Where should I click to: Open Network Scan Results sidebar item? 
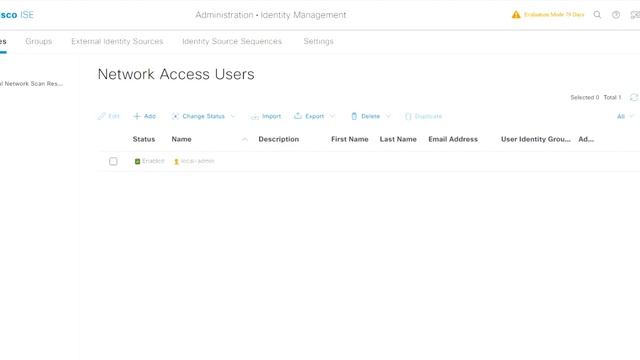(31, 84)
